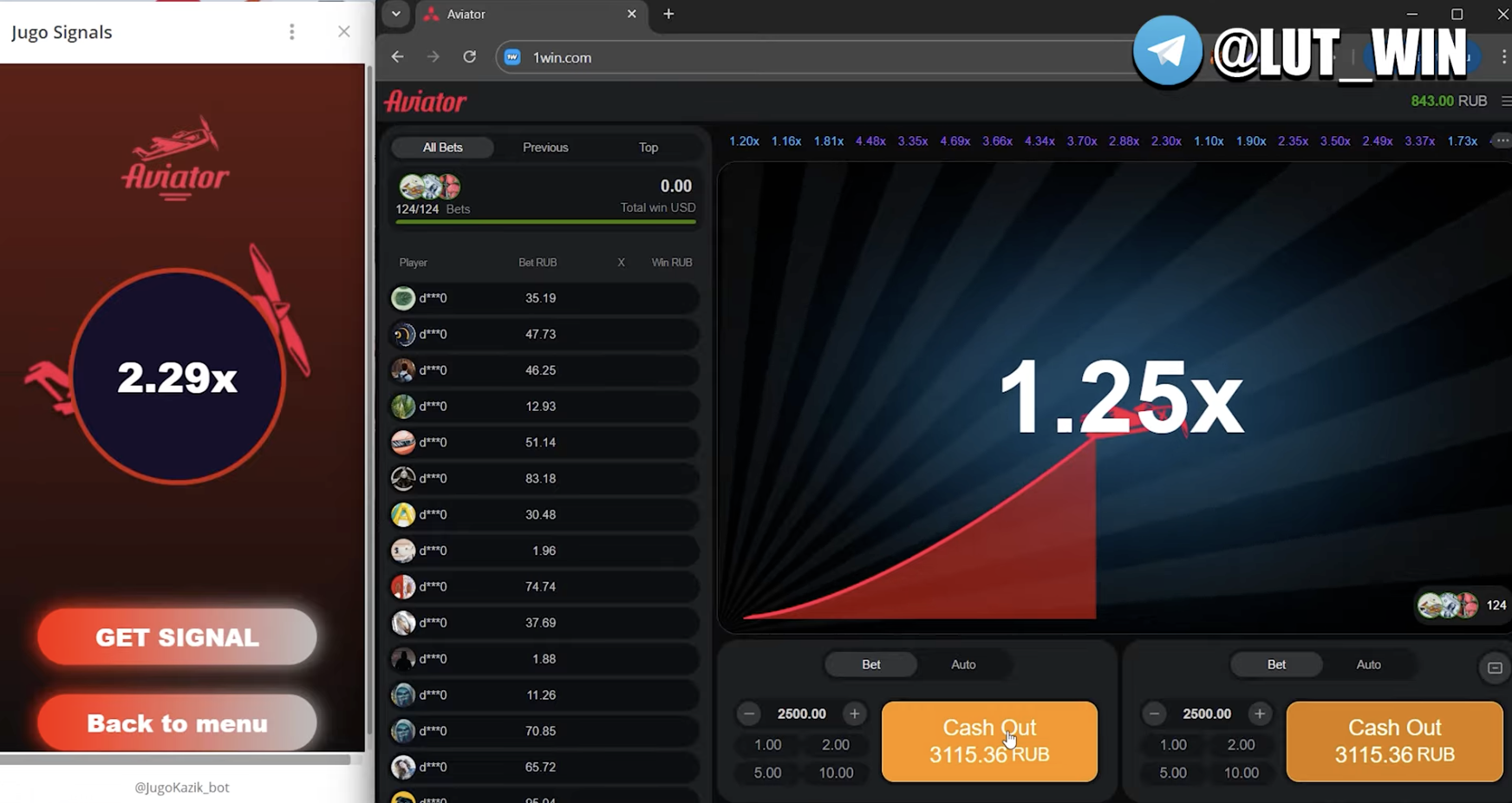Go forward in the browser
This screenshot has height=803, width=1512.
(x=433, y=57)
